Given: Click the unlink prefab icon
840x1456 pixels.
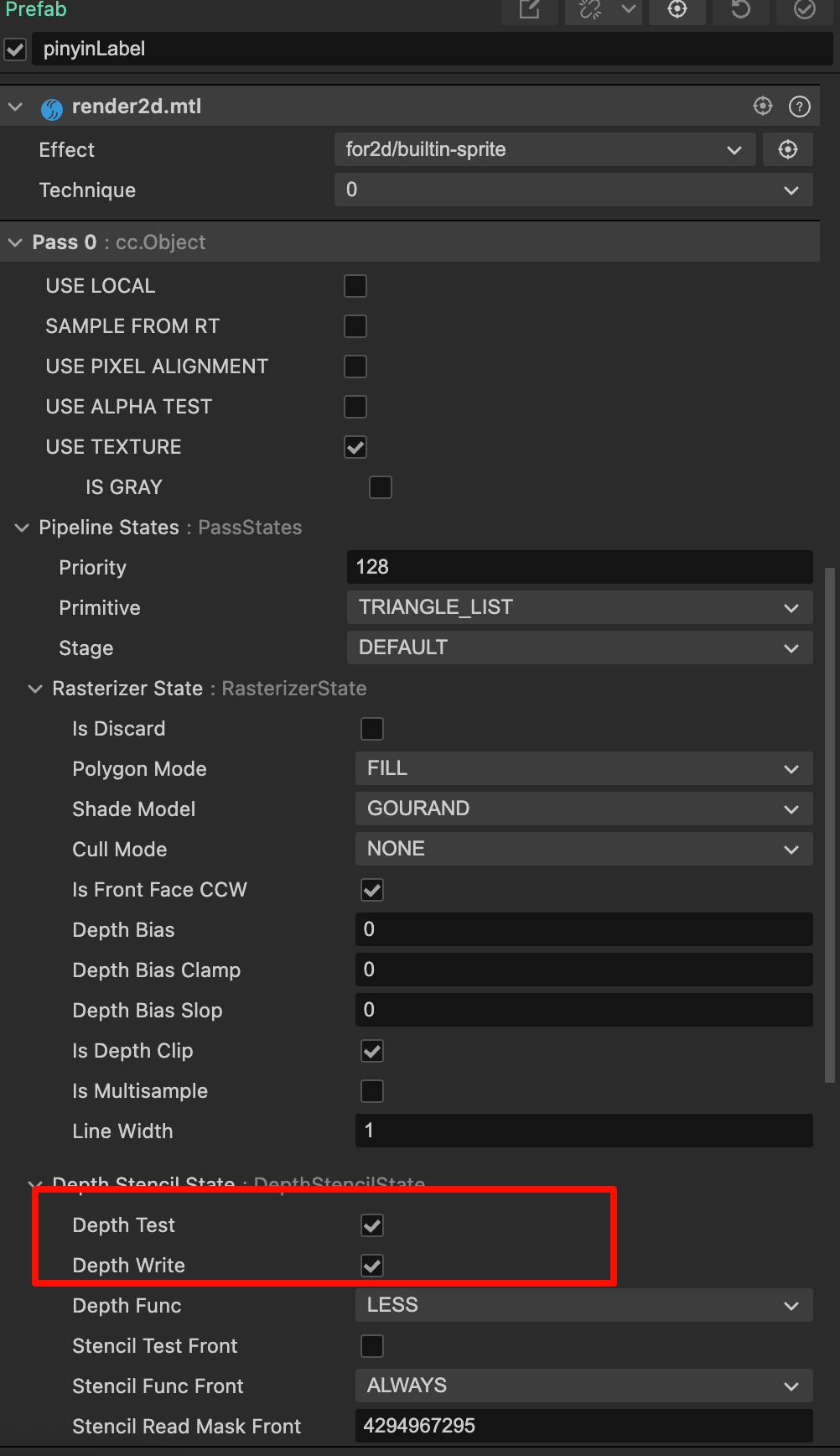Looking at the screenshot, I should click(591, 10).
